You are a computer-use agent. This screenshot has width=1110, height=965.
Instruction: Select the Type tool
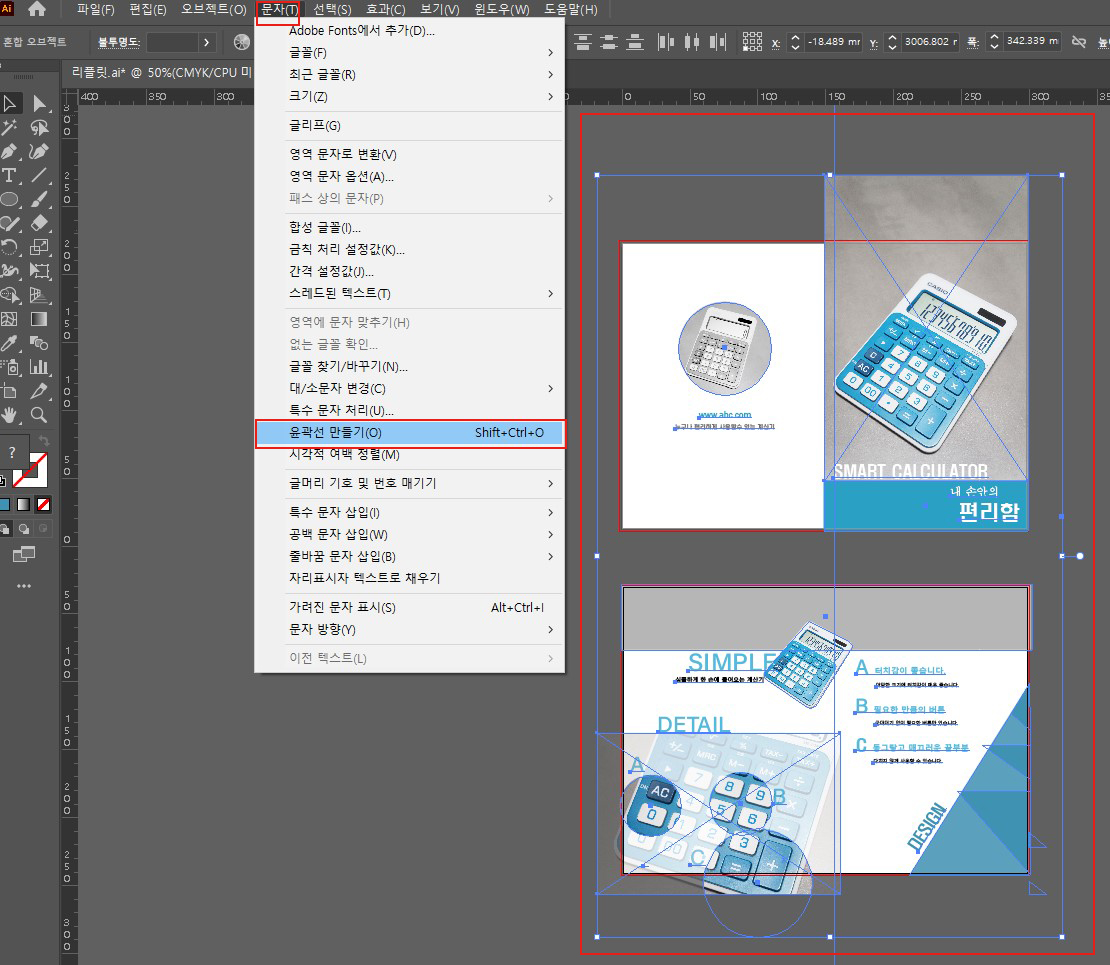10,176
